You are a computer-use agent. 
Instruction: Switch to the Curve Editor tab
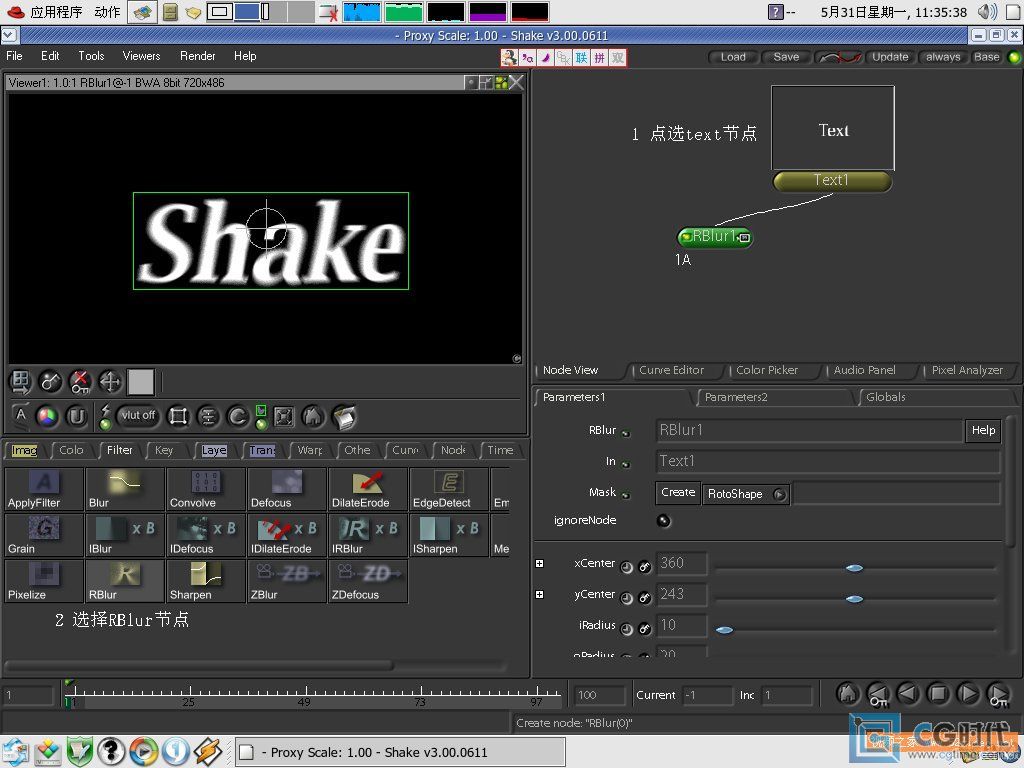pos(671,370)
